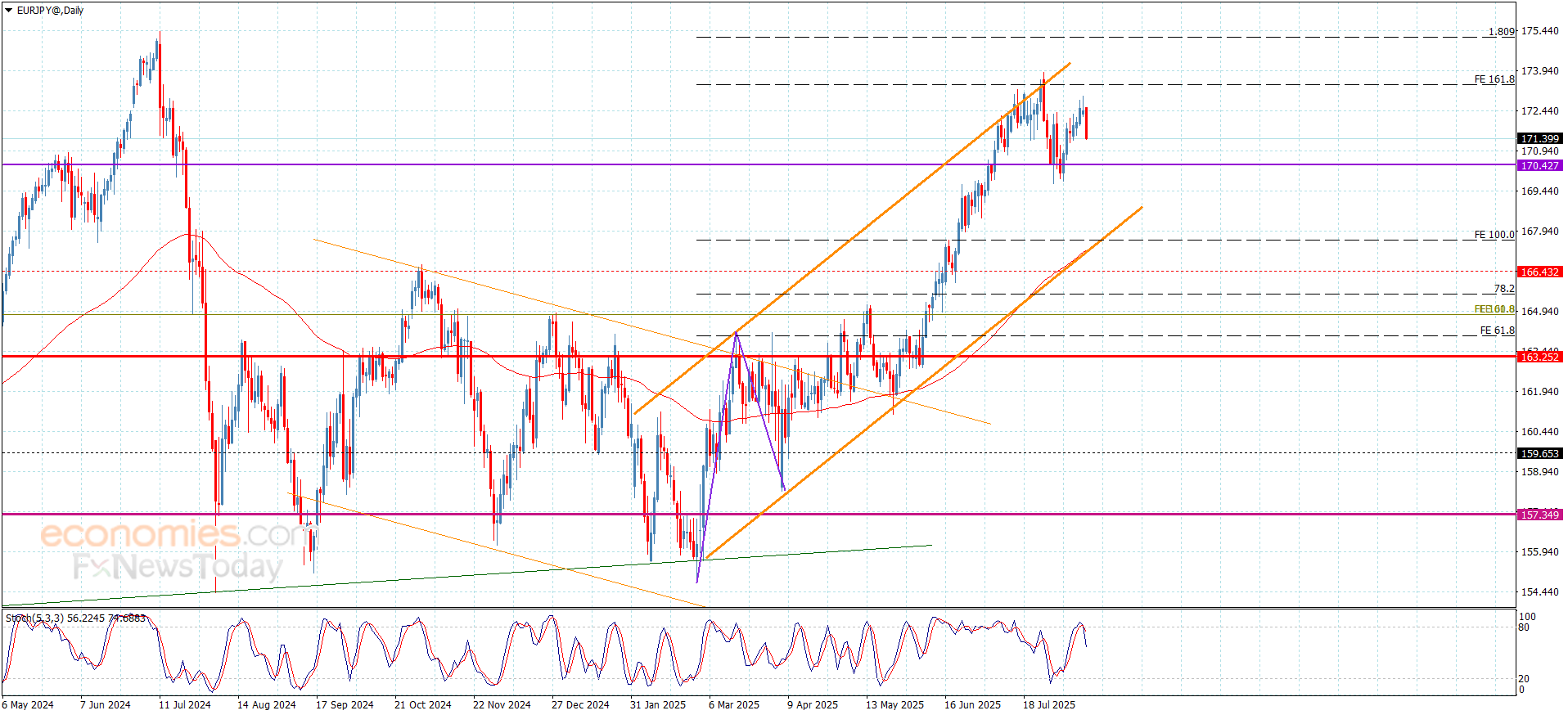Viewport: 1568px width, 715px height.
Task: Select the magenta price label 157.349
Action: coord(1539,515)
